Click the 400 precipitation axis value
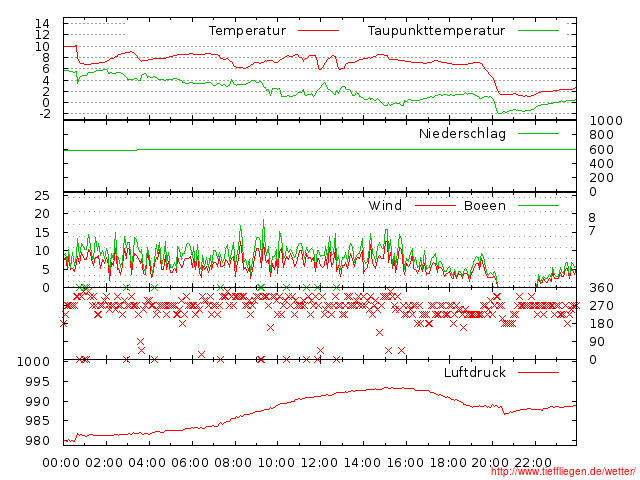This screenshot has height=480, width=640. coord(601,164)
